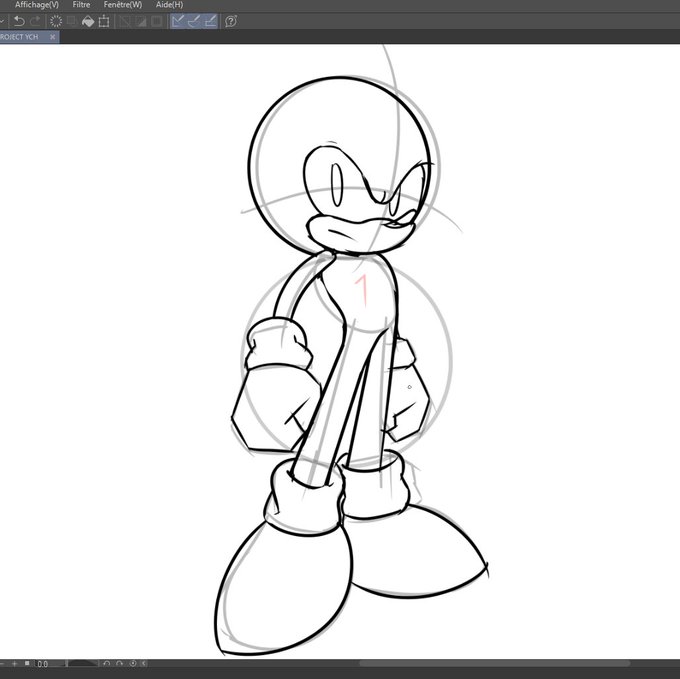Toggle Snap to grid
The image size is (680, 679).
(x=210, y=21)
